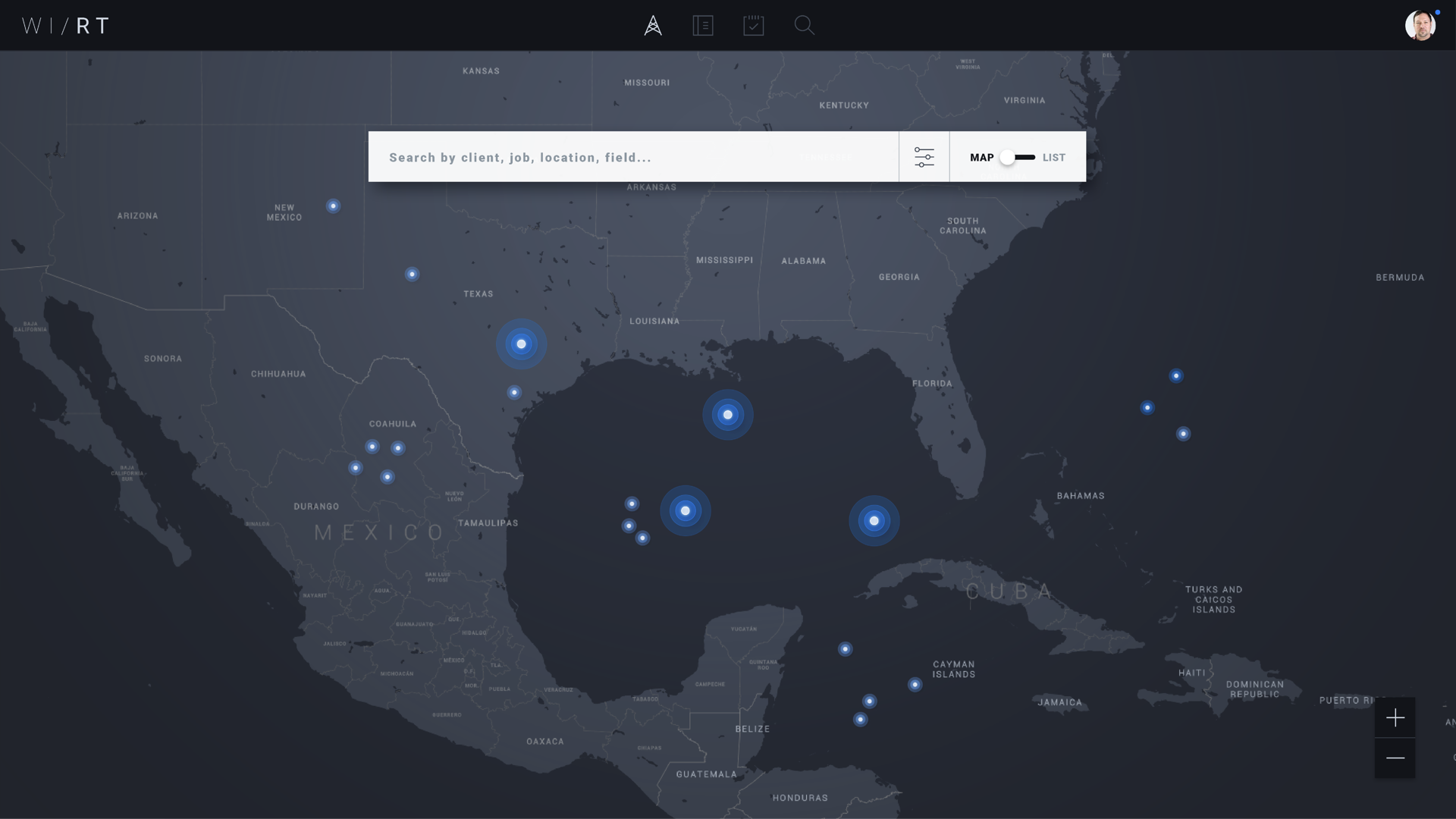
Task: Select the MAP view label
Action: [982, 158]
